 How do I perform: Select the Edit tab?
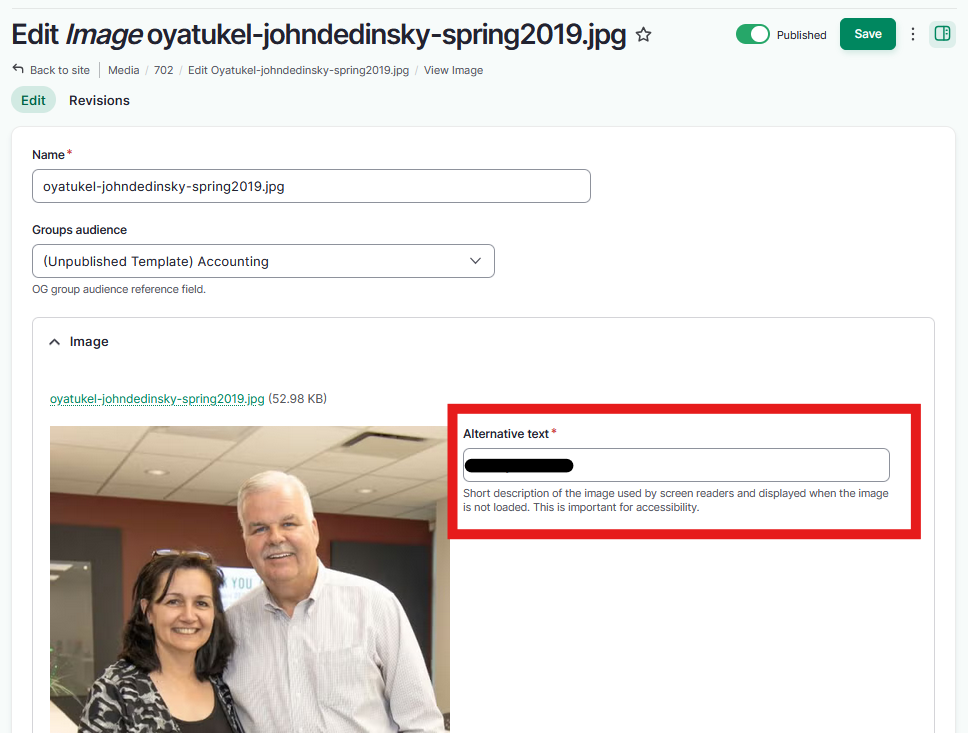click(33, 100)
